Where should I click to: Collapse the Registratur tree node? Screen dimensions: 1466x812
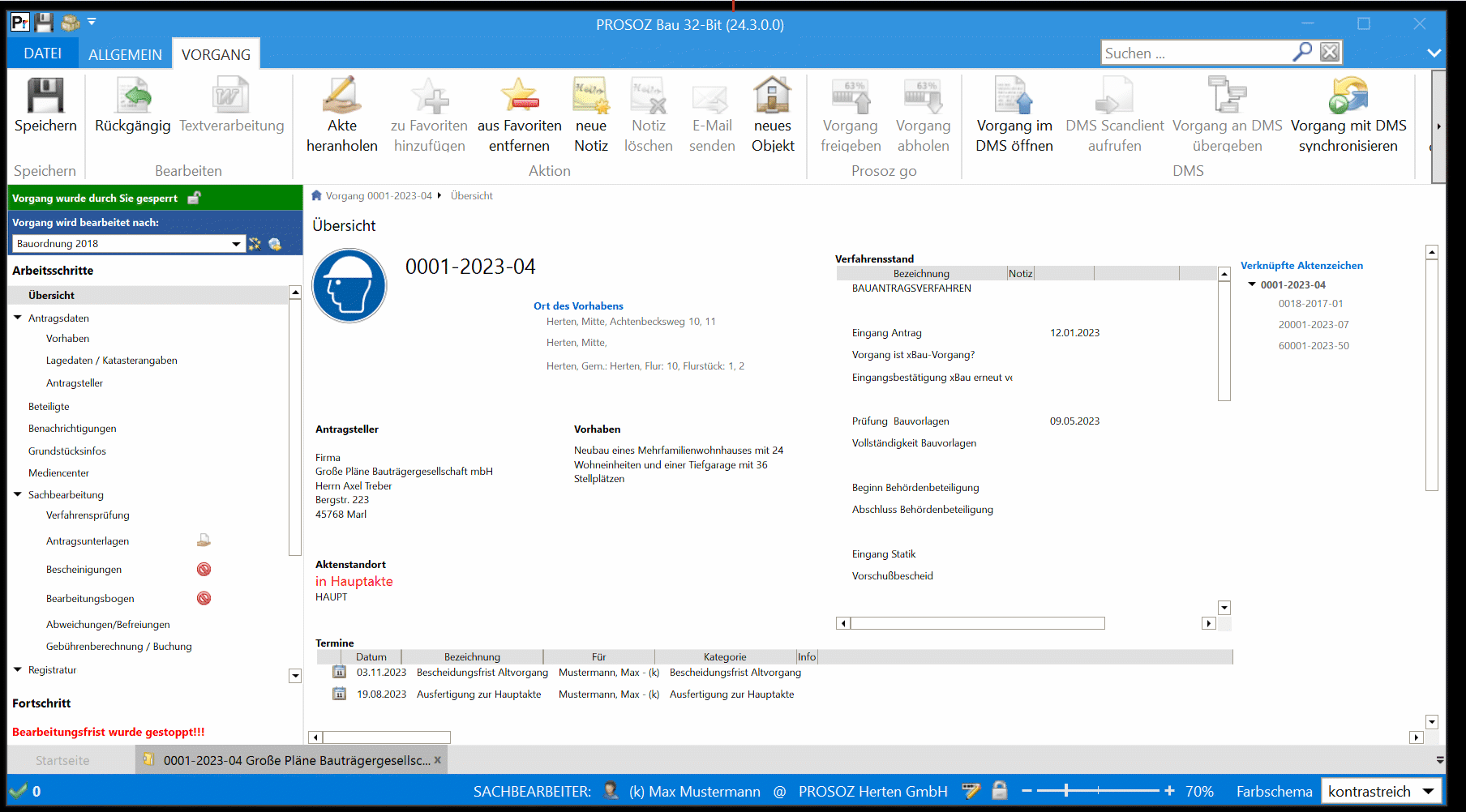click(x=18, y=669)
